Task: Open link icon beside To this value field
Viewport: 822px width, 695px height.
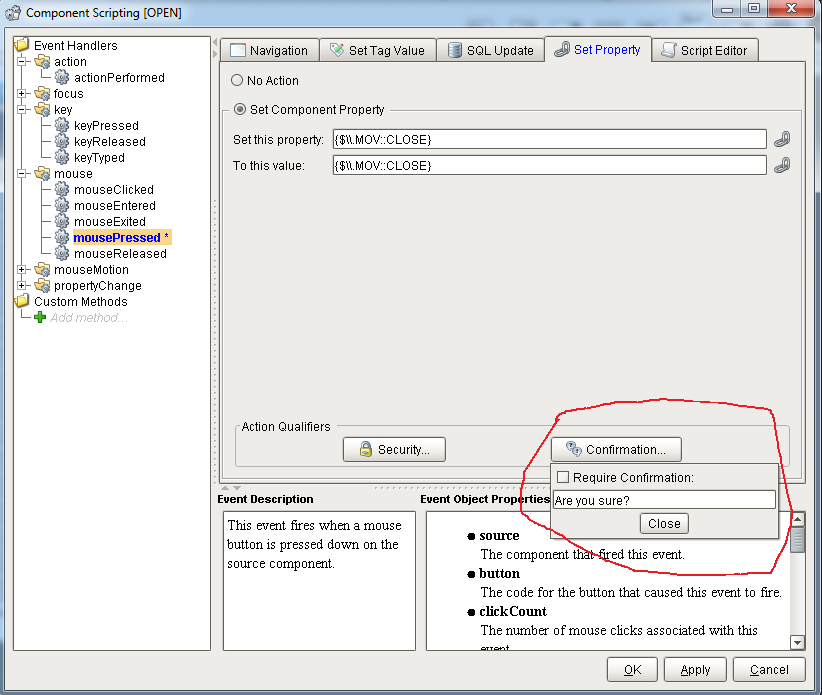Action: pos(782,166)
